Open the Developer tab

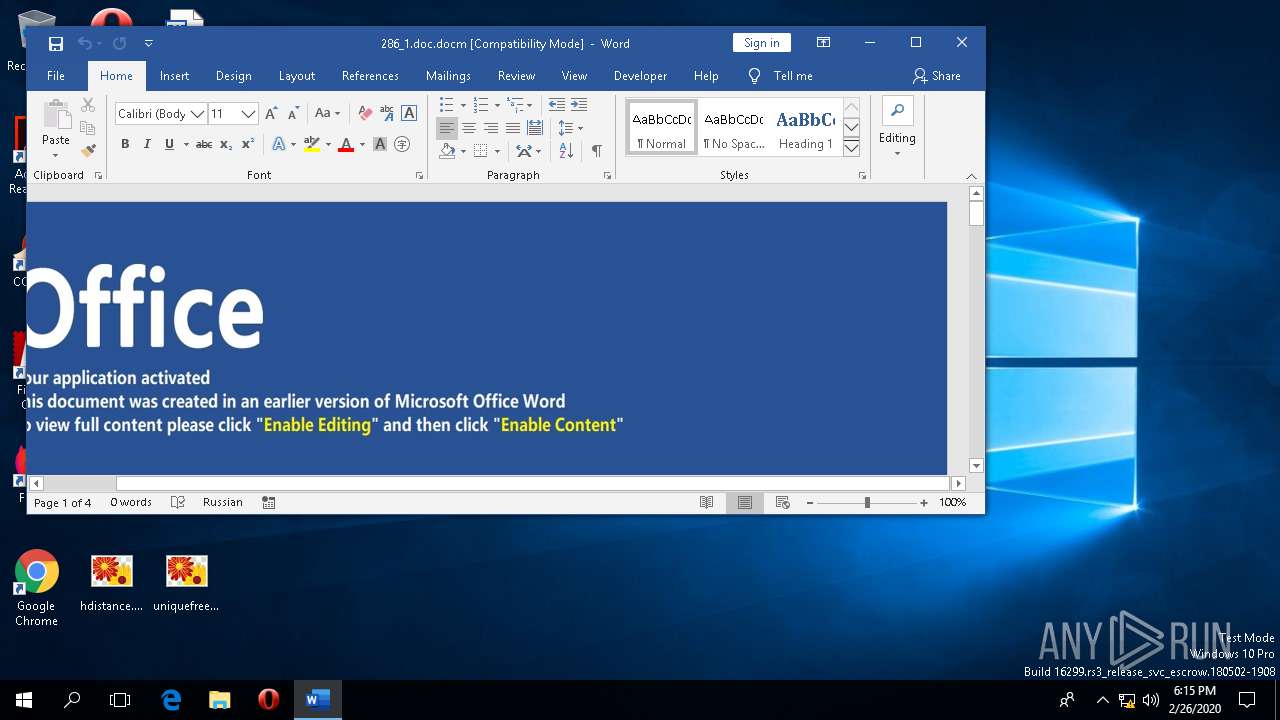tap(640, 76)
